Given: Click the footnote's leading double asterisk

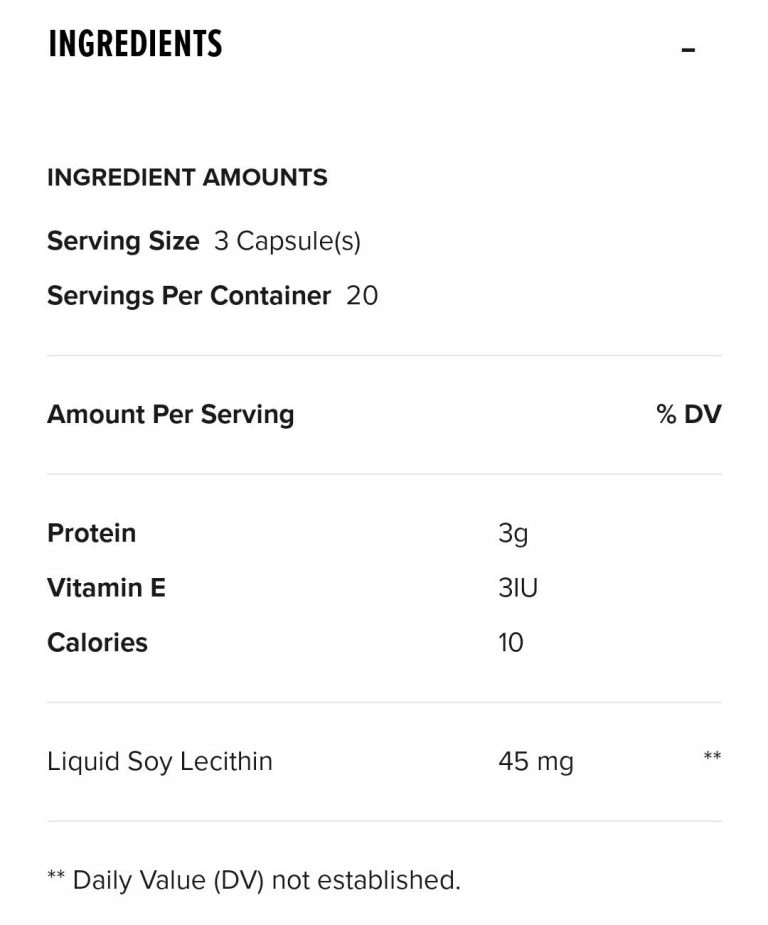Looking at the screenshot, I should point(56,878).
